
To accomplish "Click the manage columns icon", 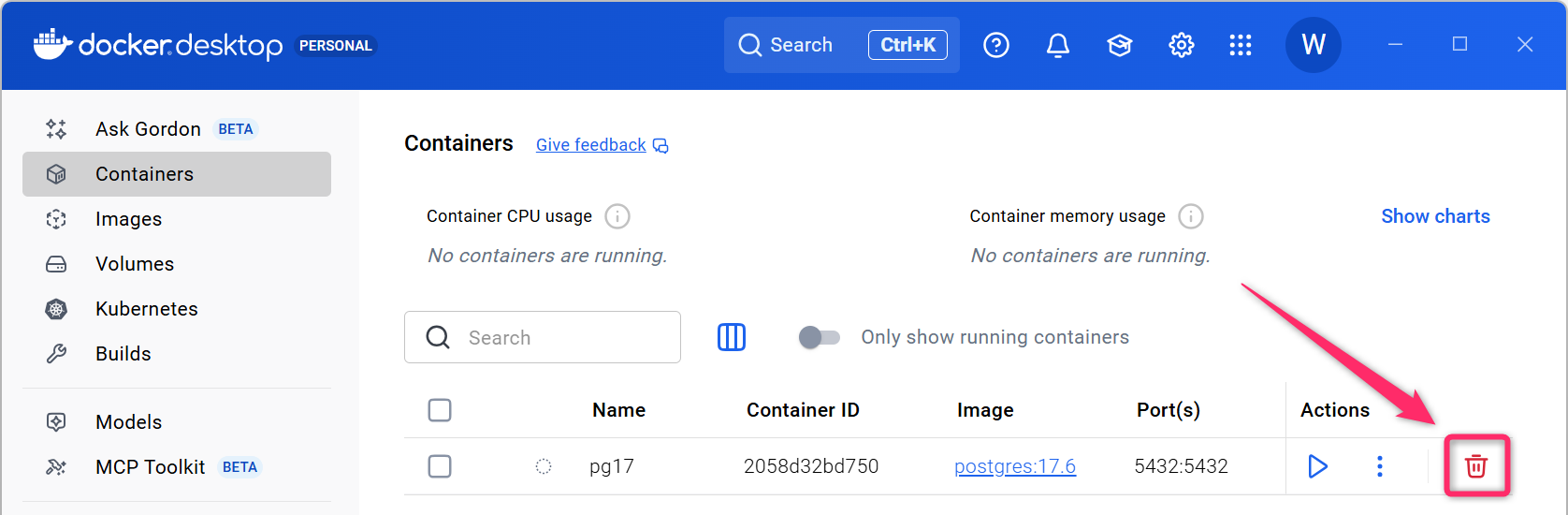I will pos(731,337).
